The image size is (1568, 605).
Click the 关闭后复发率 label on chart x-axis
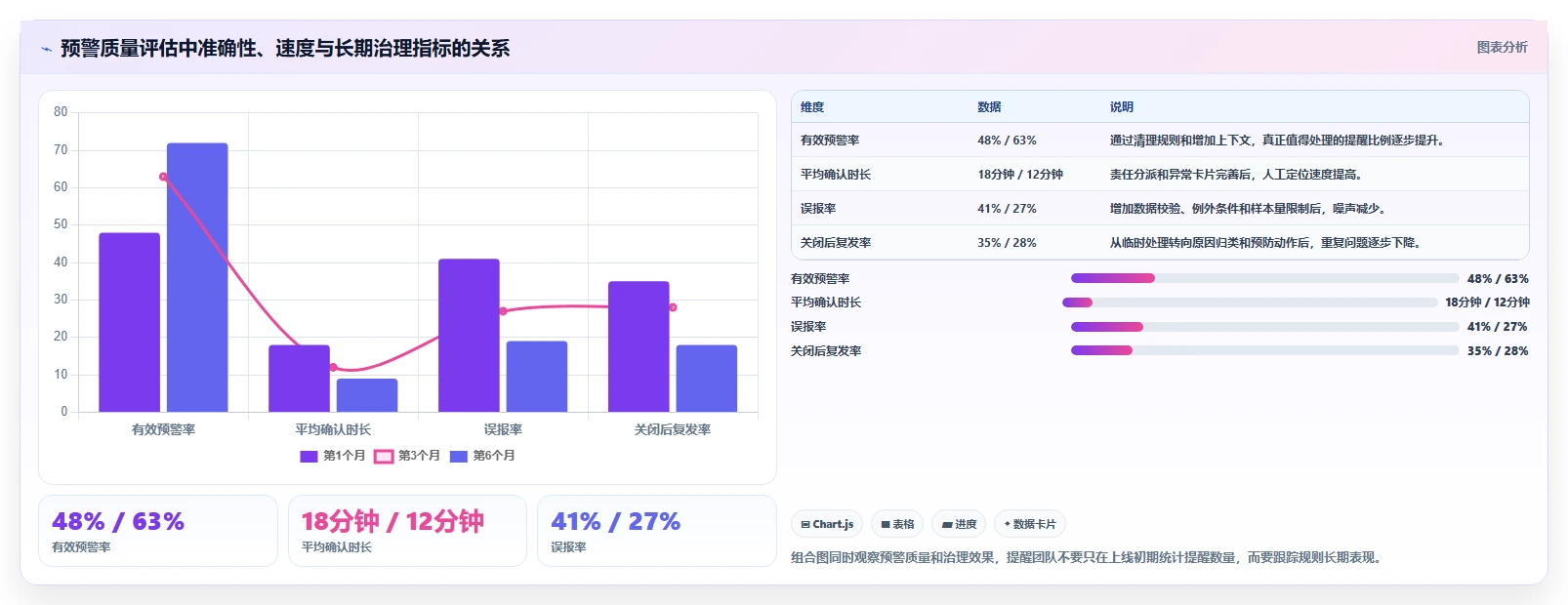click(x=673, y=429)
